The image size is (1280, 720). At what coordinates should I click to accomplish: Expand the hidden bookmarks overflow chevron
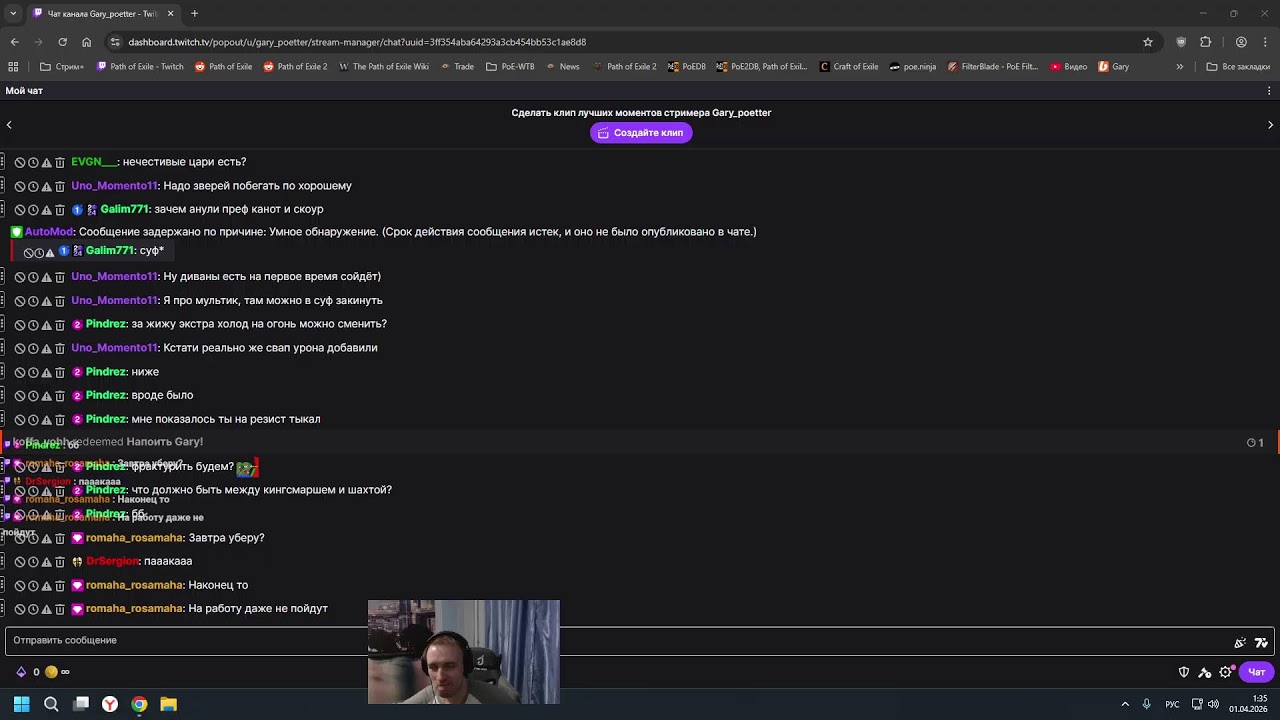pos(1180,67)
